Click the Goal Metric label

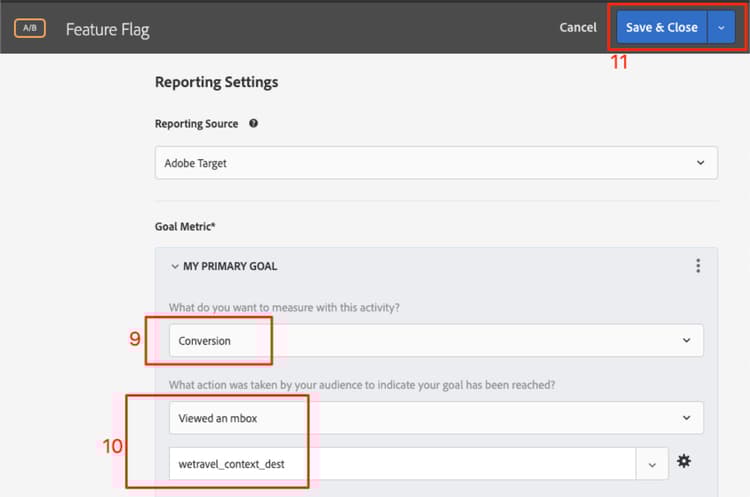[x=184, y=227]
